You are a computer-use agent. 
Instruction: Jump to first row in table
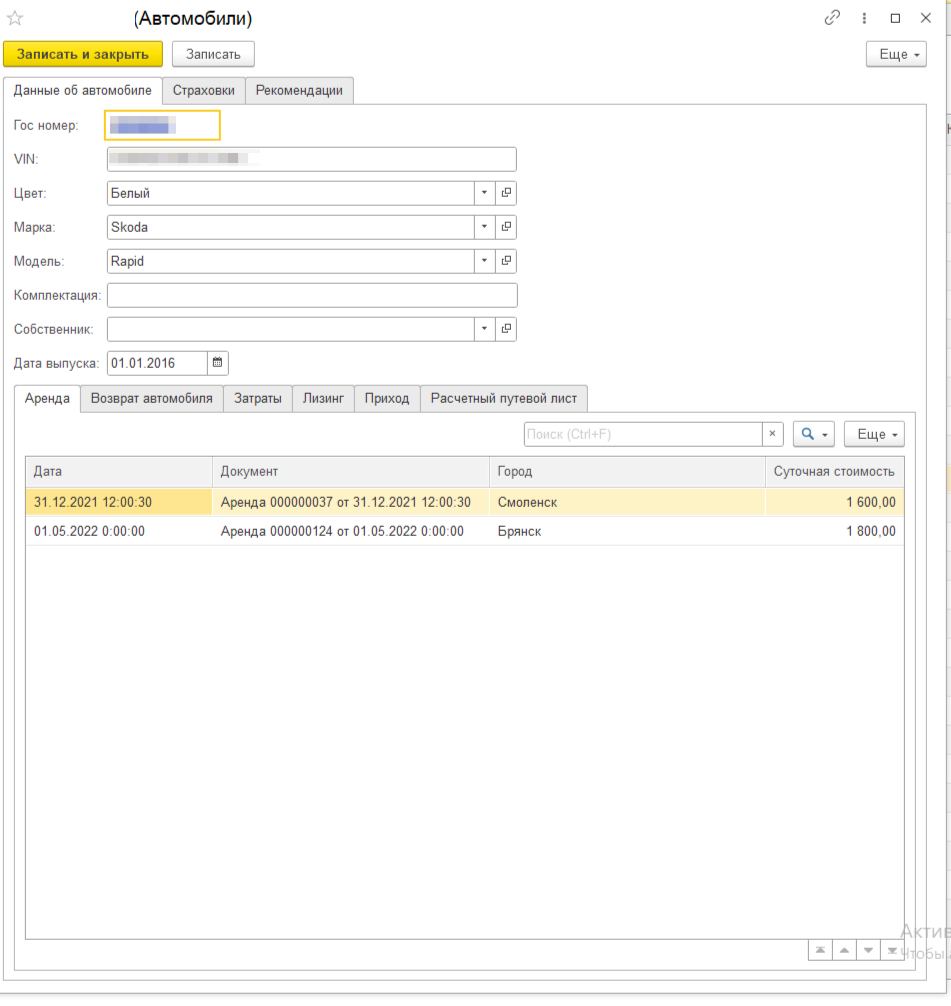(x=819, y=950)
